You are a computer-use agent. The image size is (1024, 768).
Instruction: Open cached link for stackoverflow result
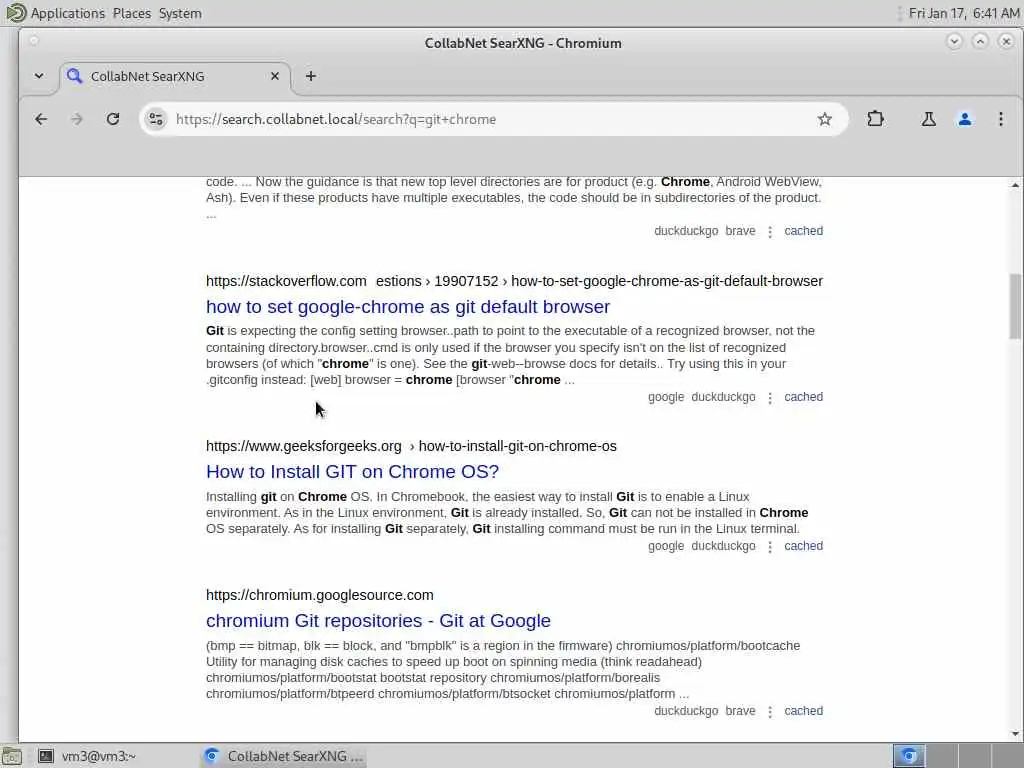tap(803, 397)
